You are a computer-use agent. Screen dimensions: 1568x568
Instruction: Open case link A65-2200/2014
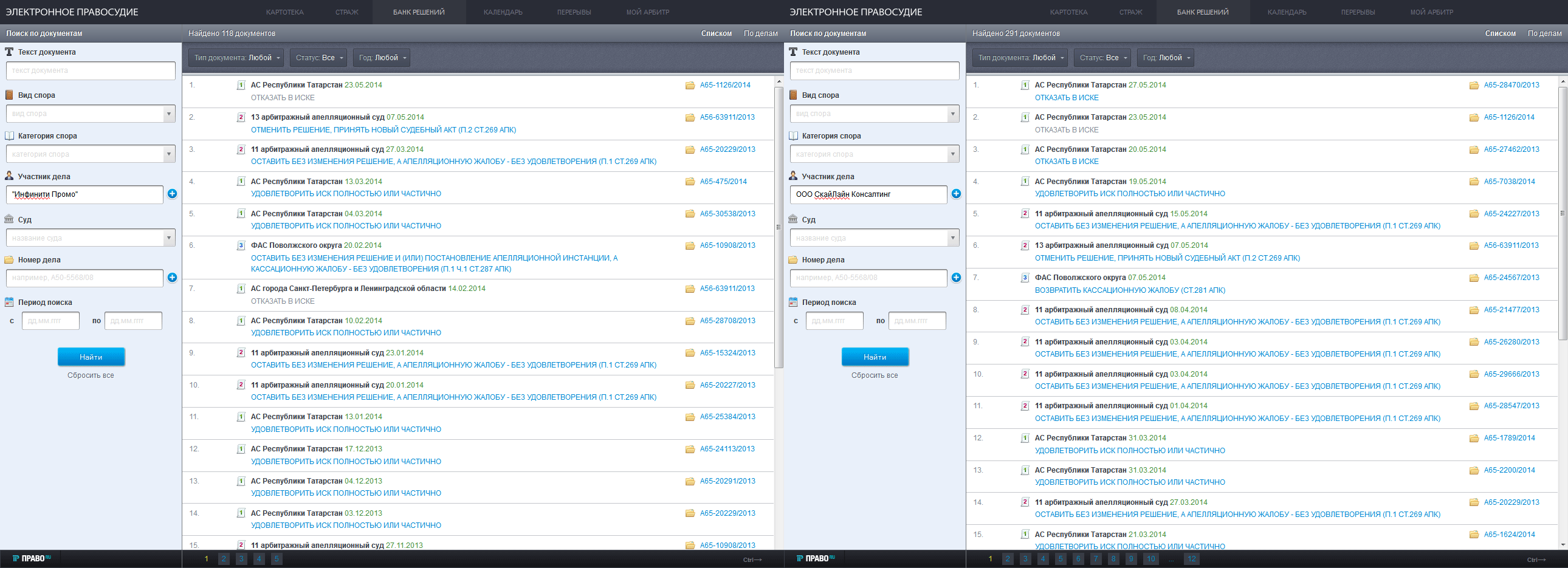coord(1510,470)
